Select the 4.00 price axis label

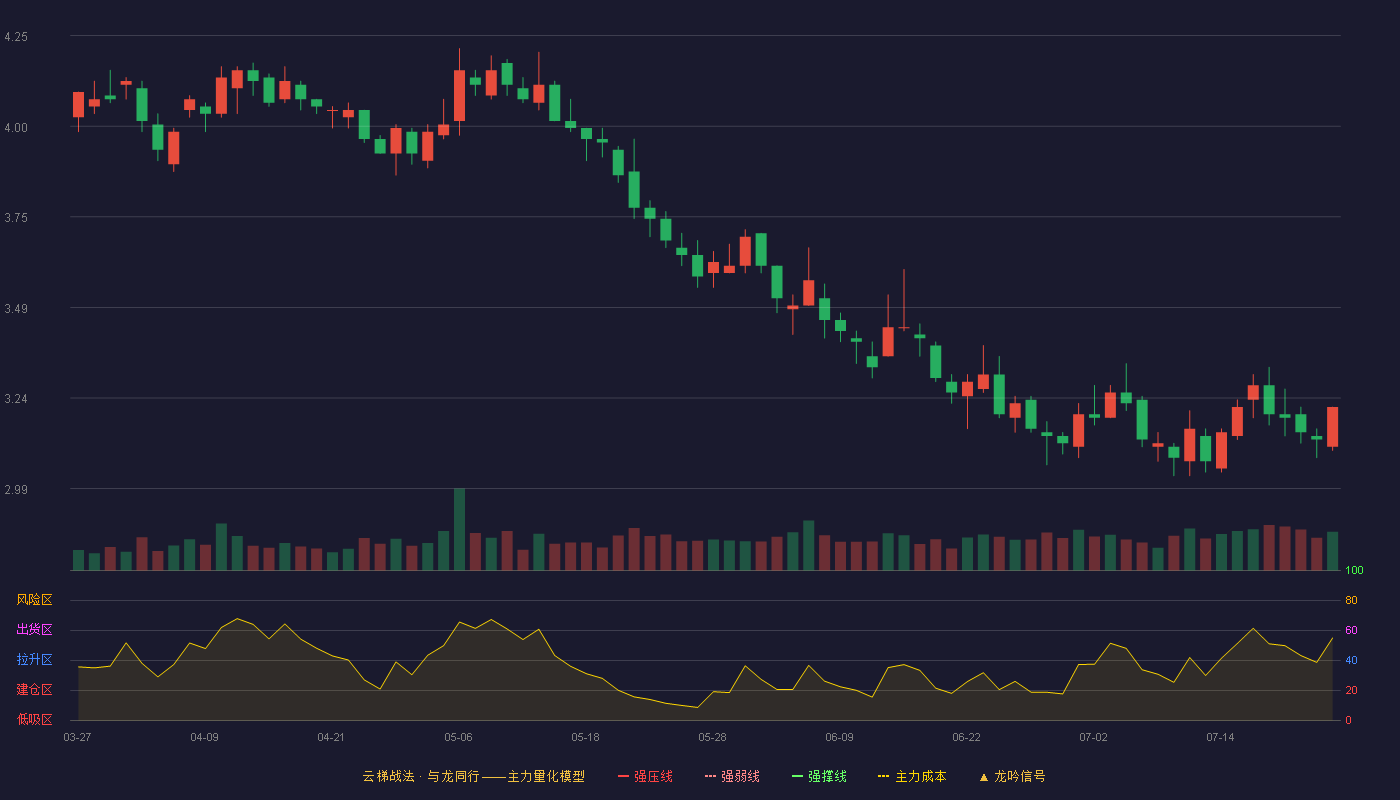pos(16,128)
